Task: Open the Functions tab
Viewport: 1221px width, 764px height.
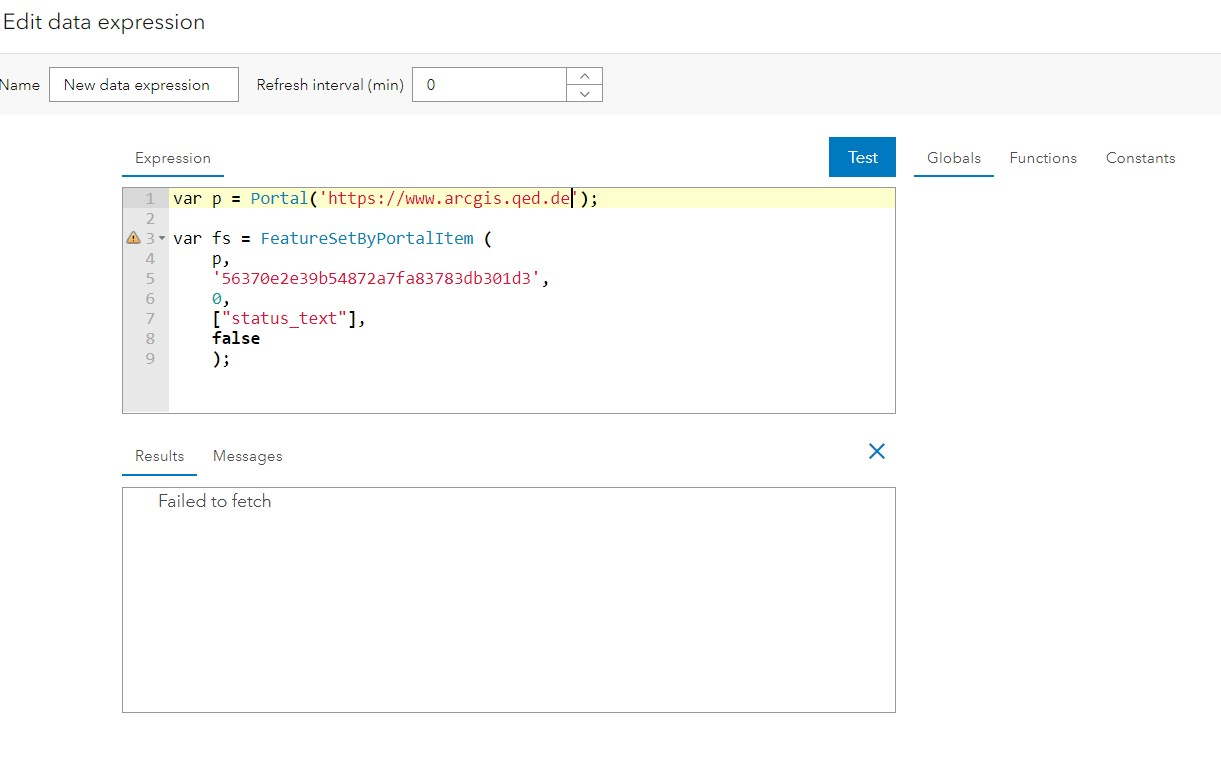Action: (x=1043, y=158)
